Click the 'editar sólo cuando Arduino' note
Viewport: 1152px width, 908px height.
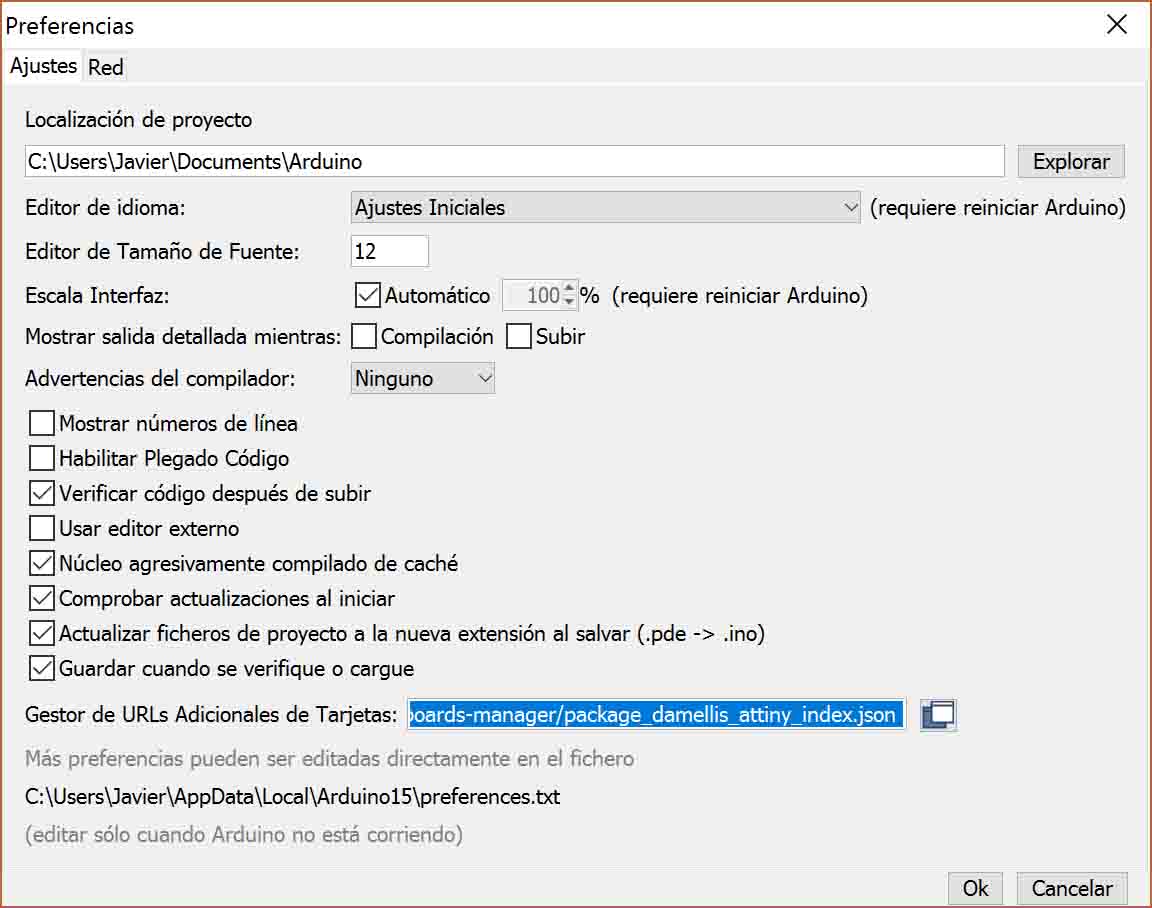244,835
